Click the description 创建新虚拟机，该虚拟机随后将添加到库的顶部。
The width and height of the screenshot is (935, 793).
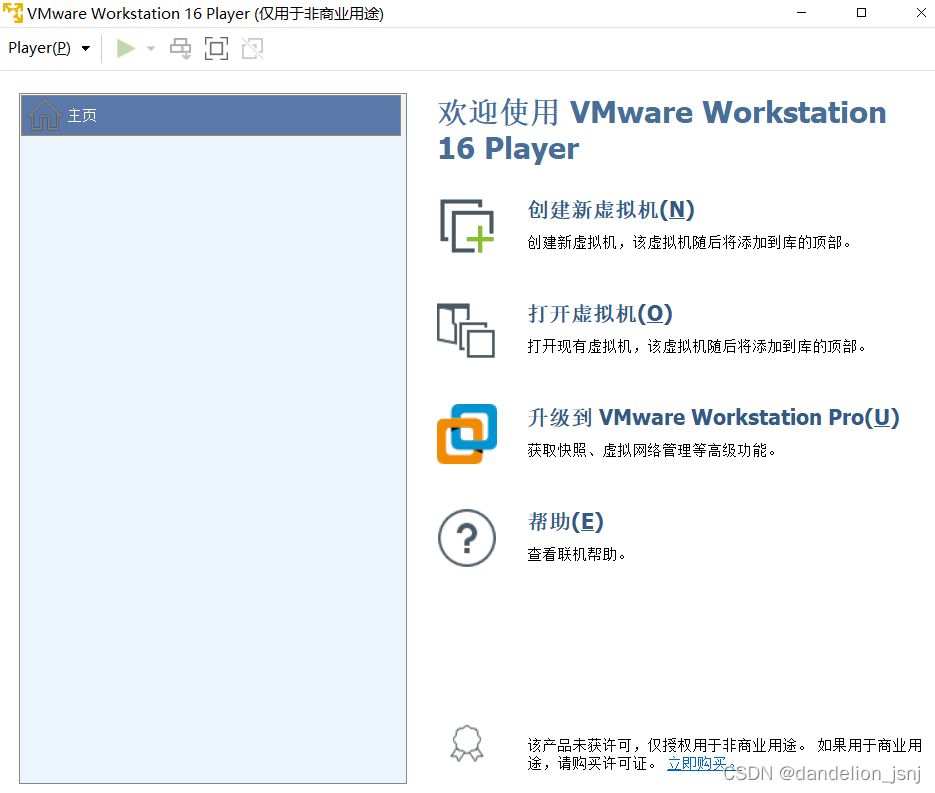point(689,243)
